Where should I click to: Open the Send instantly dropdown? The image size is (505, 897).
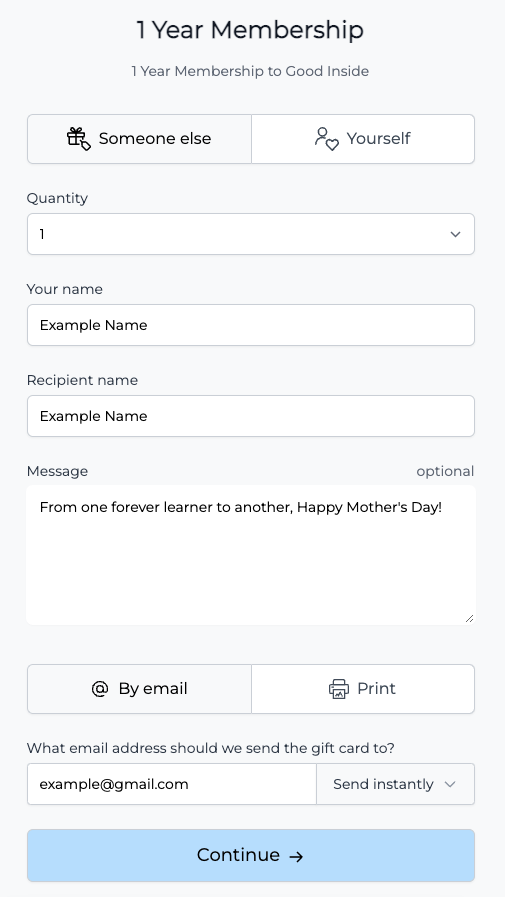coord(395,784)
